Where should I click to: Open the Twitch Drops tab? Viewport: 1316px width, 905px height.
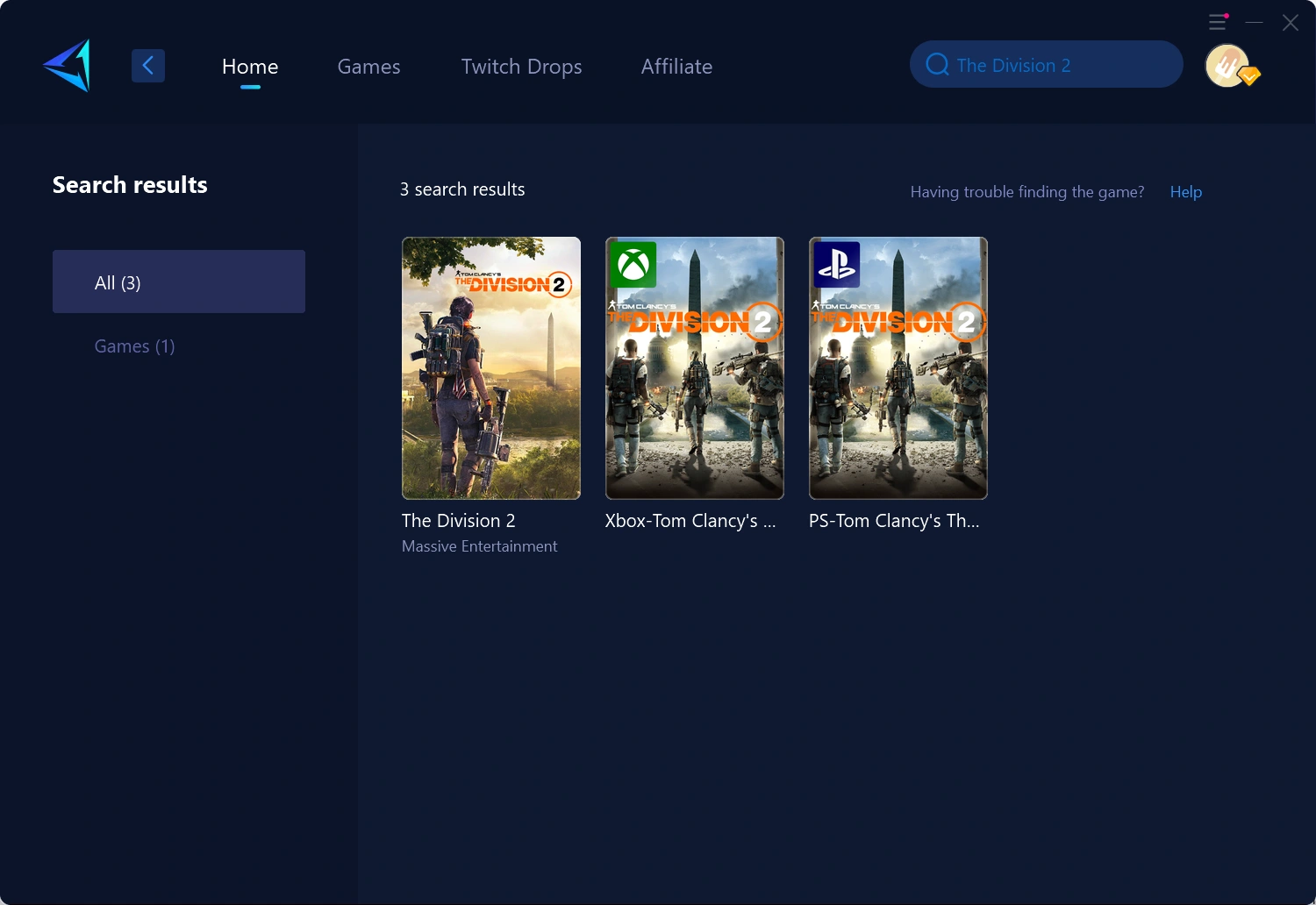[x=521, y=66]
